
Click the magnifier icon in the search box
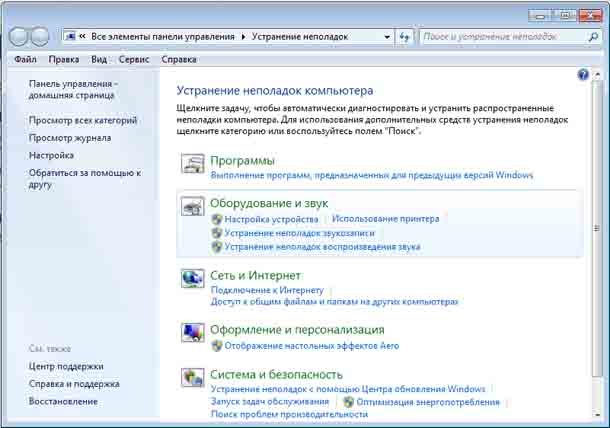(593, 37)
